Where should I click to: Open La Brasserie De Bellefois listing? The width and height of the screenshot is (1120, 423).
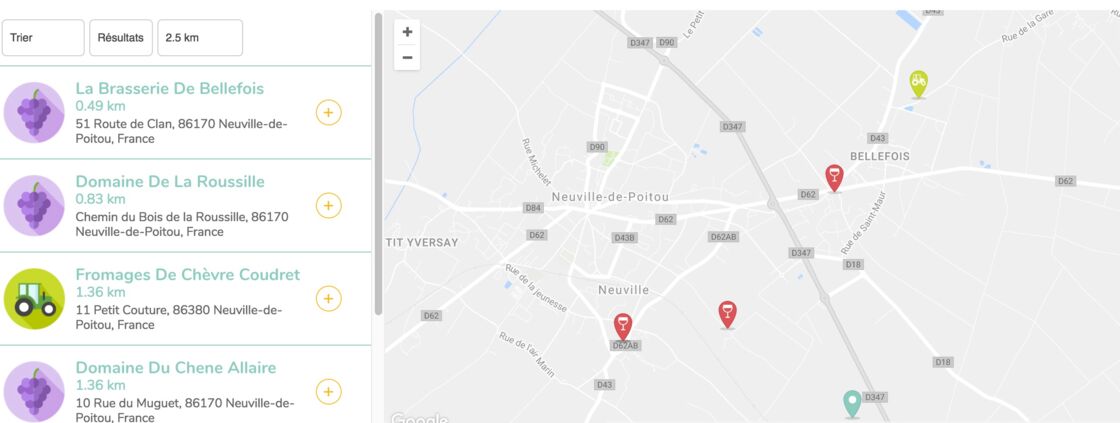pyautogui.click(x=170, y=89)
